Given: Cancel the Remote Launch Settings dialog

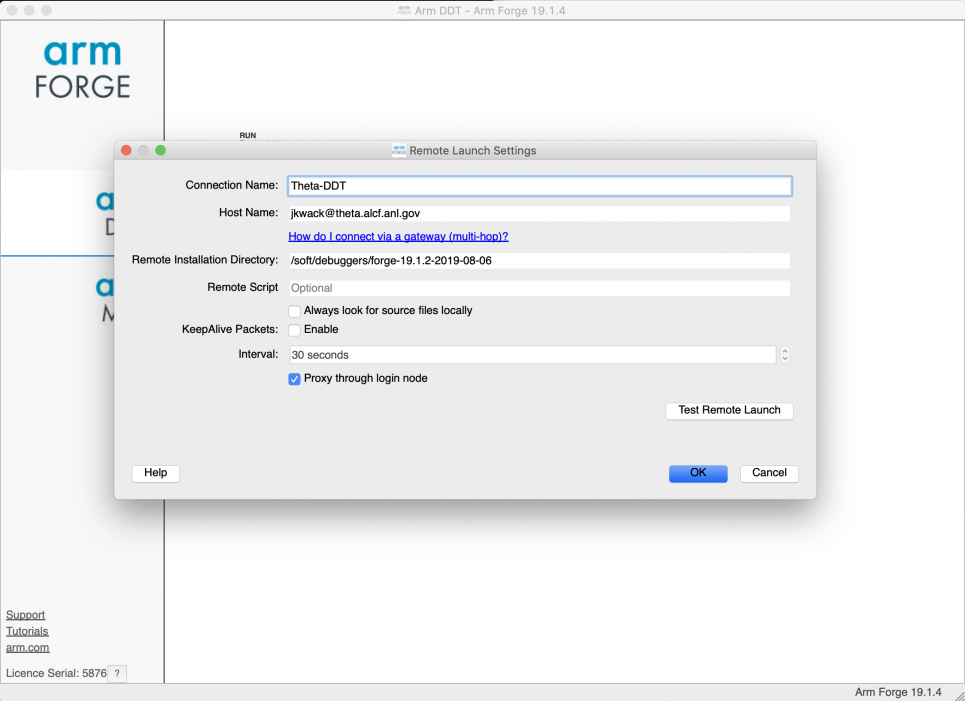Looking at the screenshot, I should 769,473.
